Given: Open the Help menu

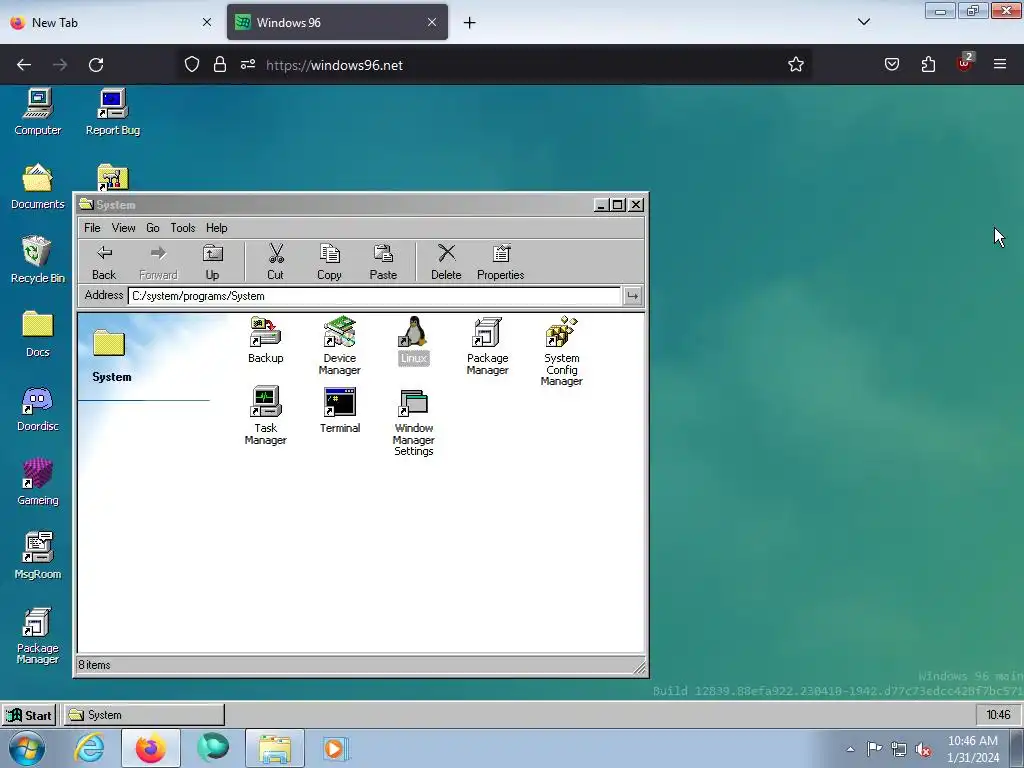Looking at the screenshot, I should 217,228.
